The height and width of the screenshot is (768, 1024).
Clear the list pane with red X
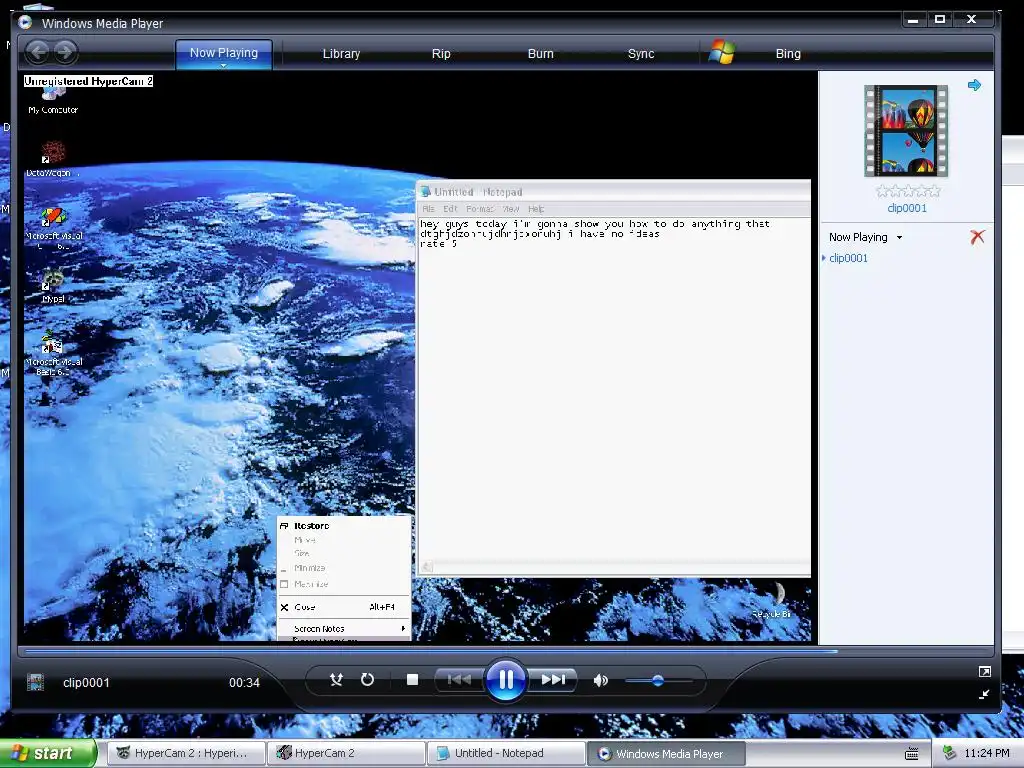click(x=977, y=236)
